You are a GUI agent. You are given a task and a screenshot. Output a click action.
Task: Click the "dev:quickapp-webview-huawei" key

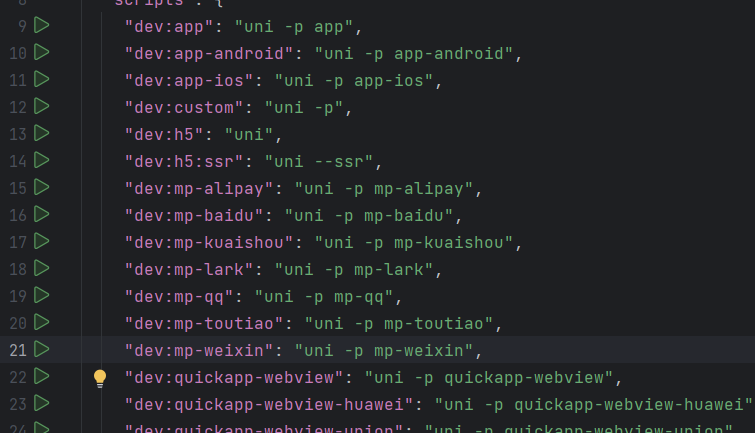point(269,405)
